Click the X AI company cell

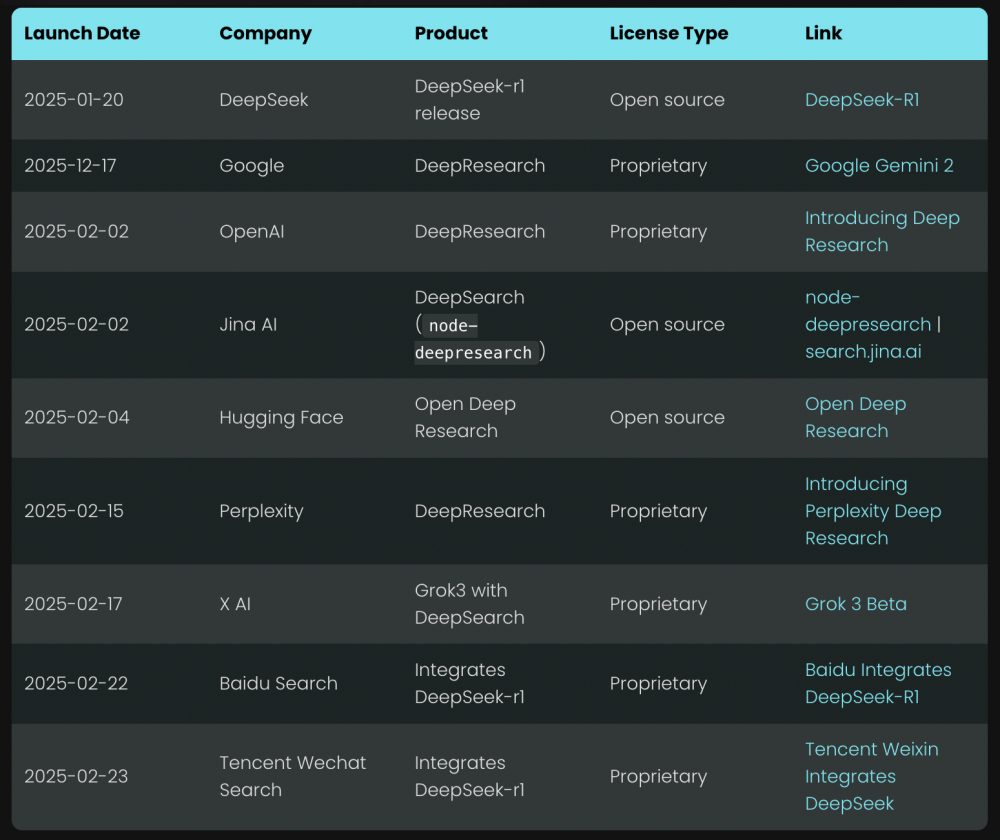[235, 603]
